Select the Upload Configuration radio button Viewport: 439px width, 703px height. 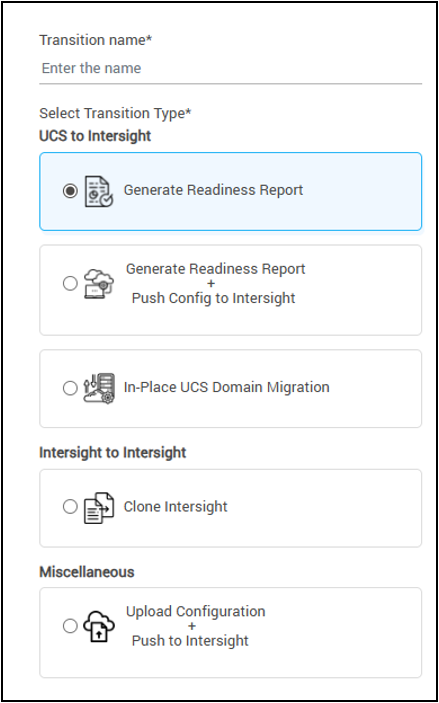pos(70,626)
